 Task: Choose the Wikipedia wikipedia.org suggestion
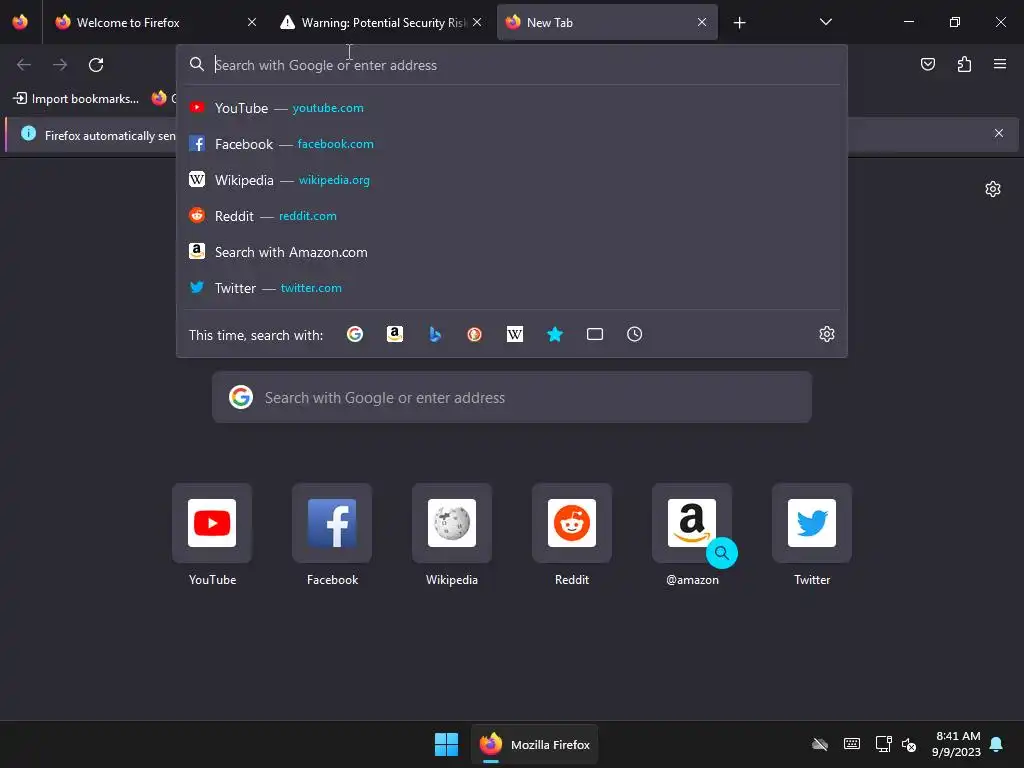(512, 180)
